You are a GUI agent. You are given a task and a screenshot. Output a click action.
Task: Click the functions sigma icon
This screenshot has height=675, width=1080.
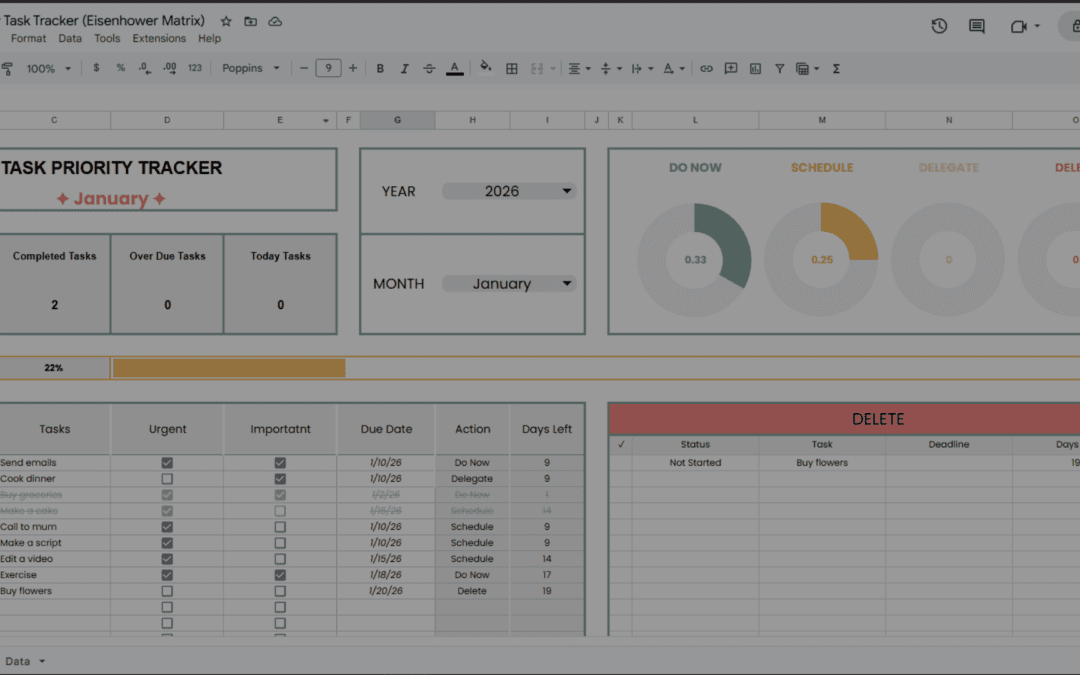point(836,68)
